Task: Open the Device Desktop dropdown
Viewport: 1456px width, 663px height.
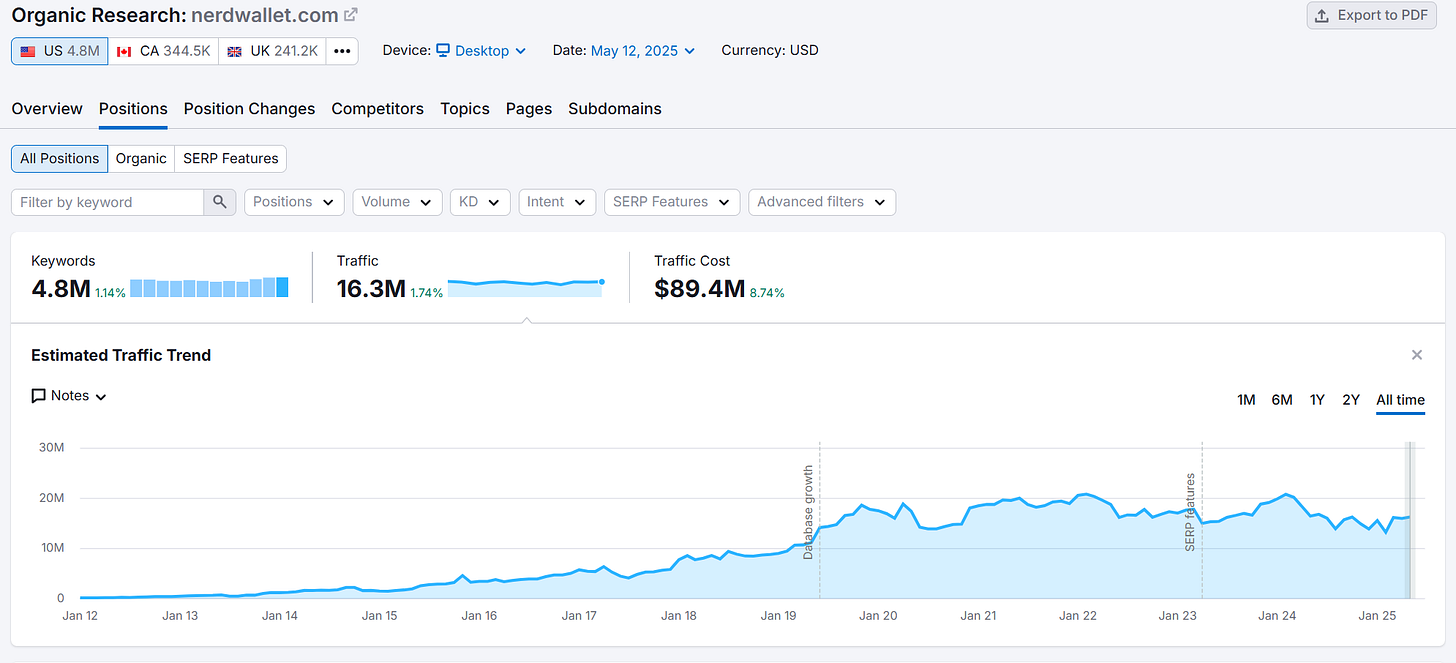Action: 481,51
